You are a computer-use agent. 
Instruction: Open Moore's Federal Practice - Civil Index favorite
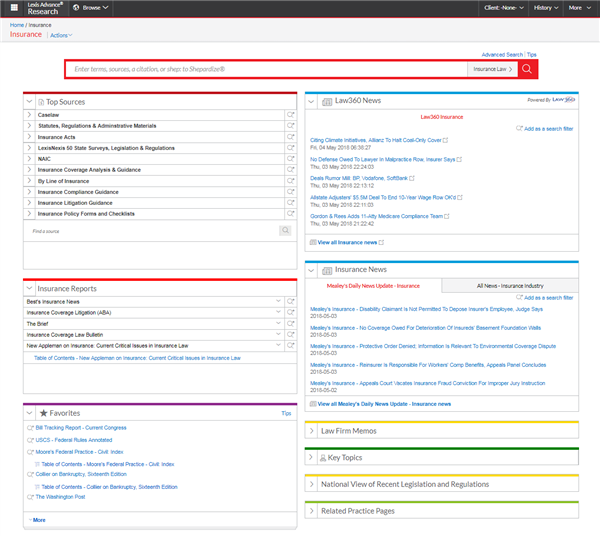[x=79, y=452]
